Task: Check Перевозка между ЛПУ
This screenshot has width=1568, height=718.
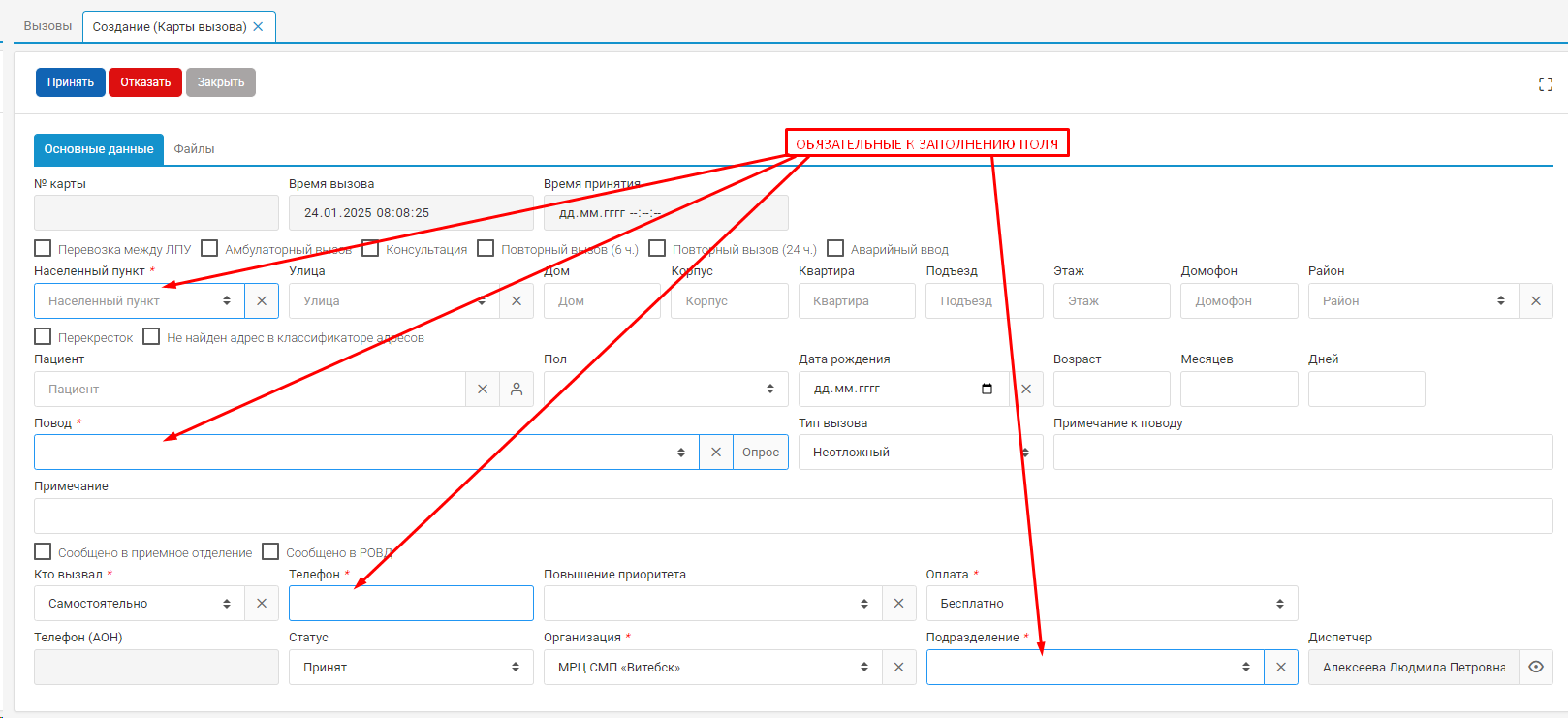Action: [x=43, y=249]
